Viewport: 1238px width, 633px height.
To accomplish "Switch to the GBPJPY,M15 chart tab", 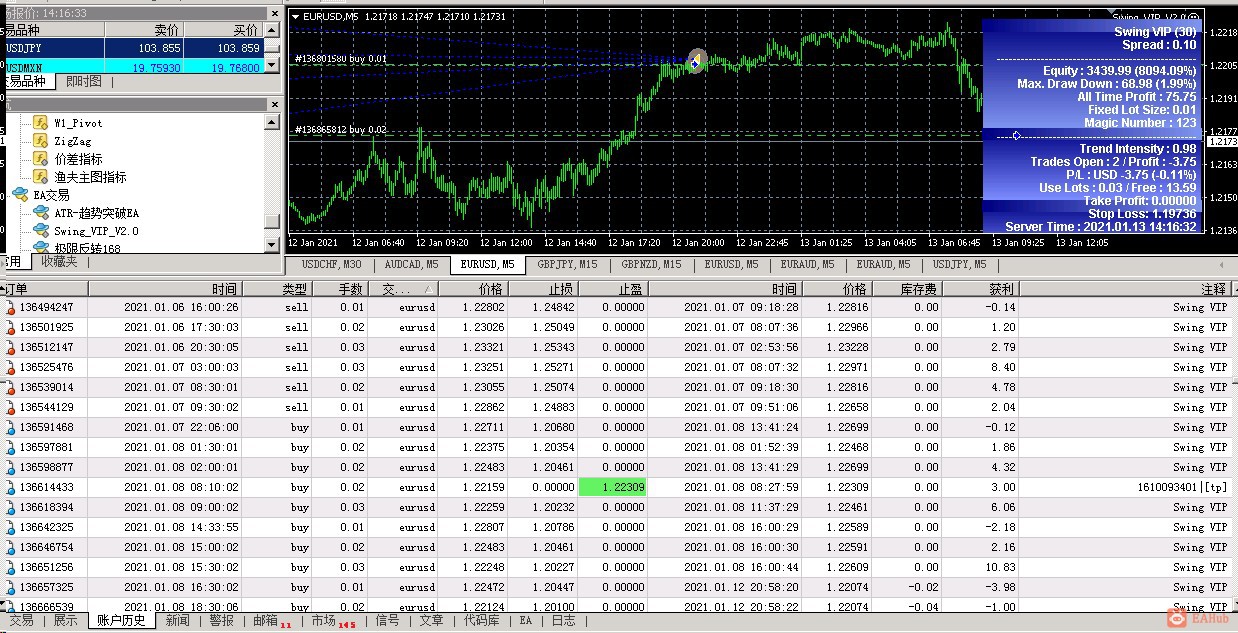I will coord(567,265).
